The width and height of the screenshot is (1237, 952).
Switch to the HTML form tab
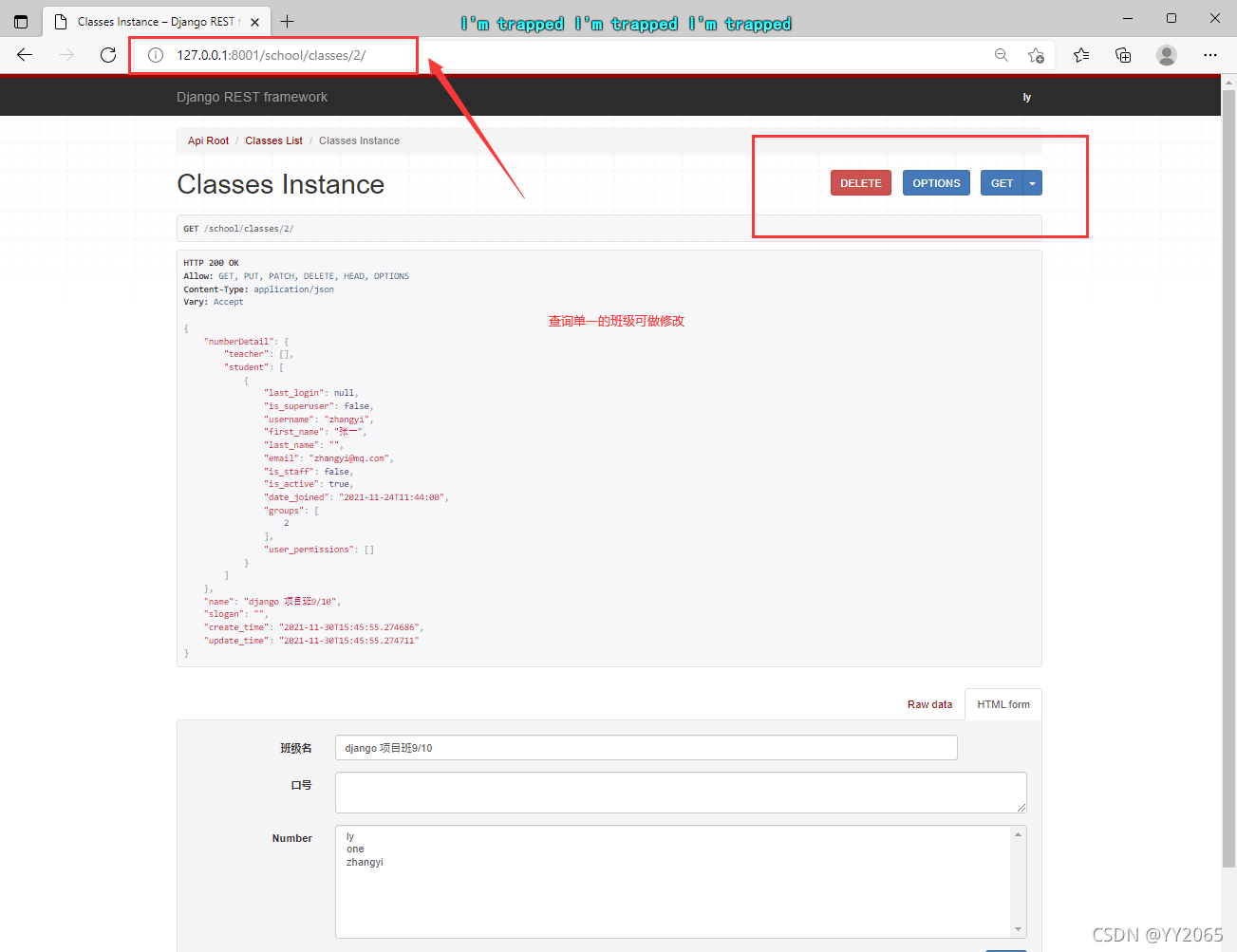tap(1003, 704)
